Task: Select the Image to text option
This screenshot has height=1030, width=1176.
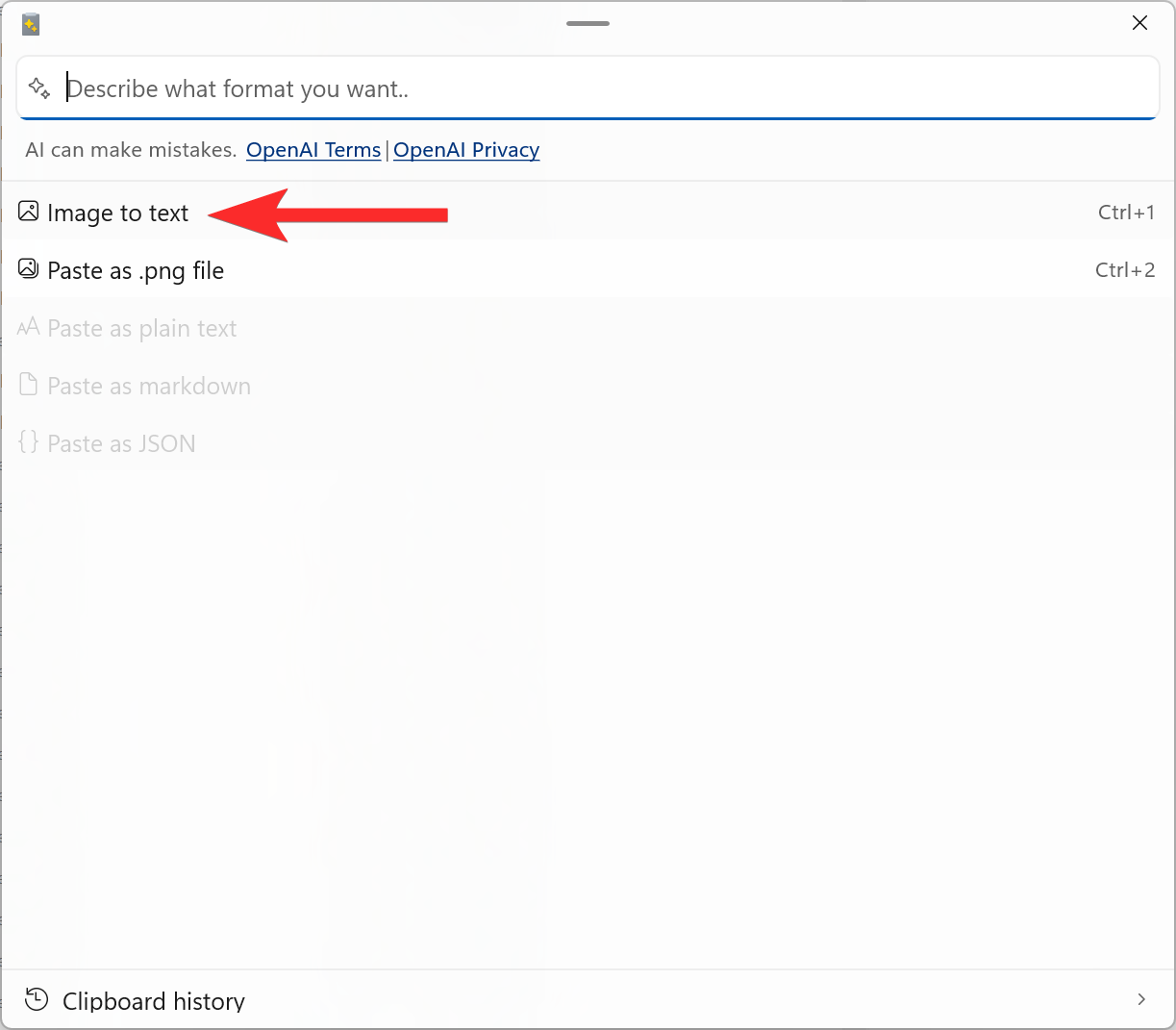Action: [118, 214]
